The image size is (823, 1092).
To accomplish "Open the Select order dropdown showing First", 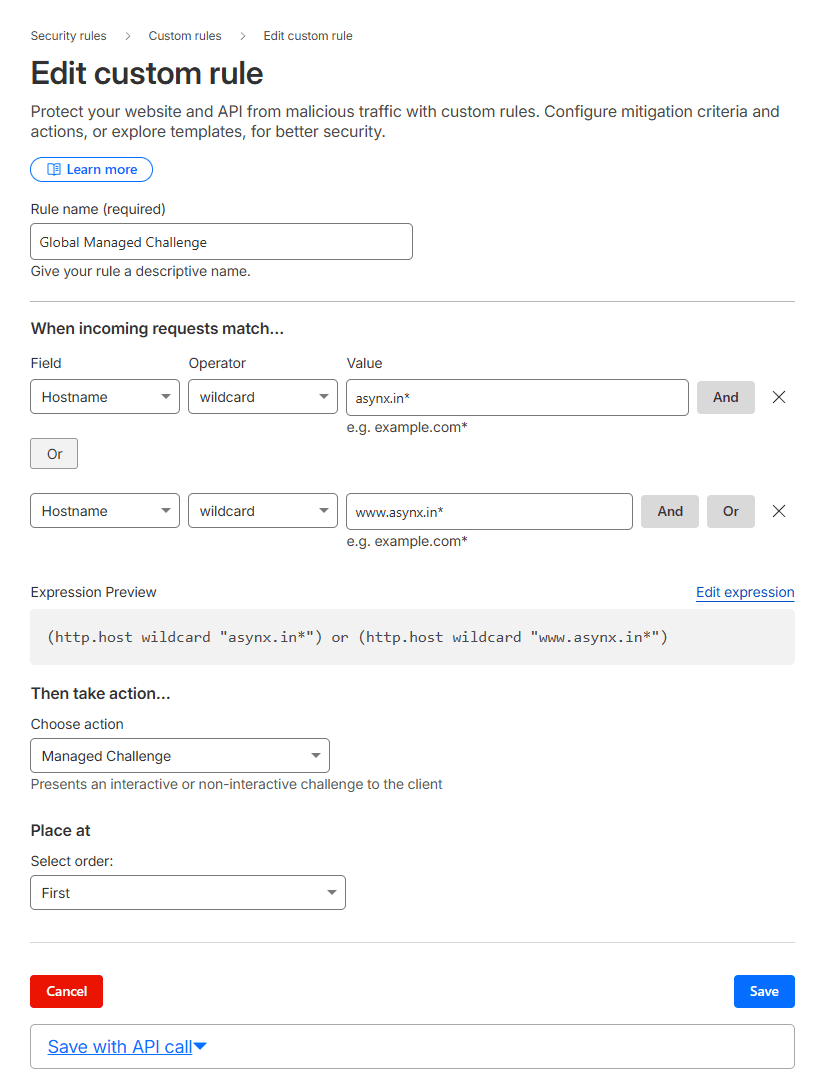I will [x=187, y=892].
